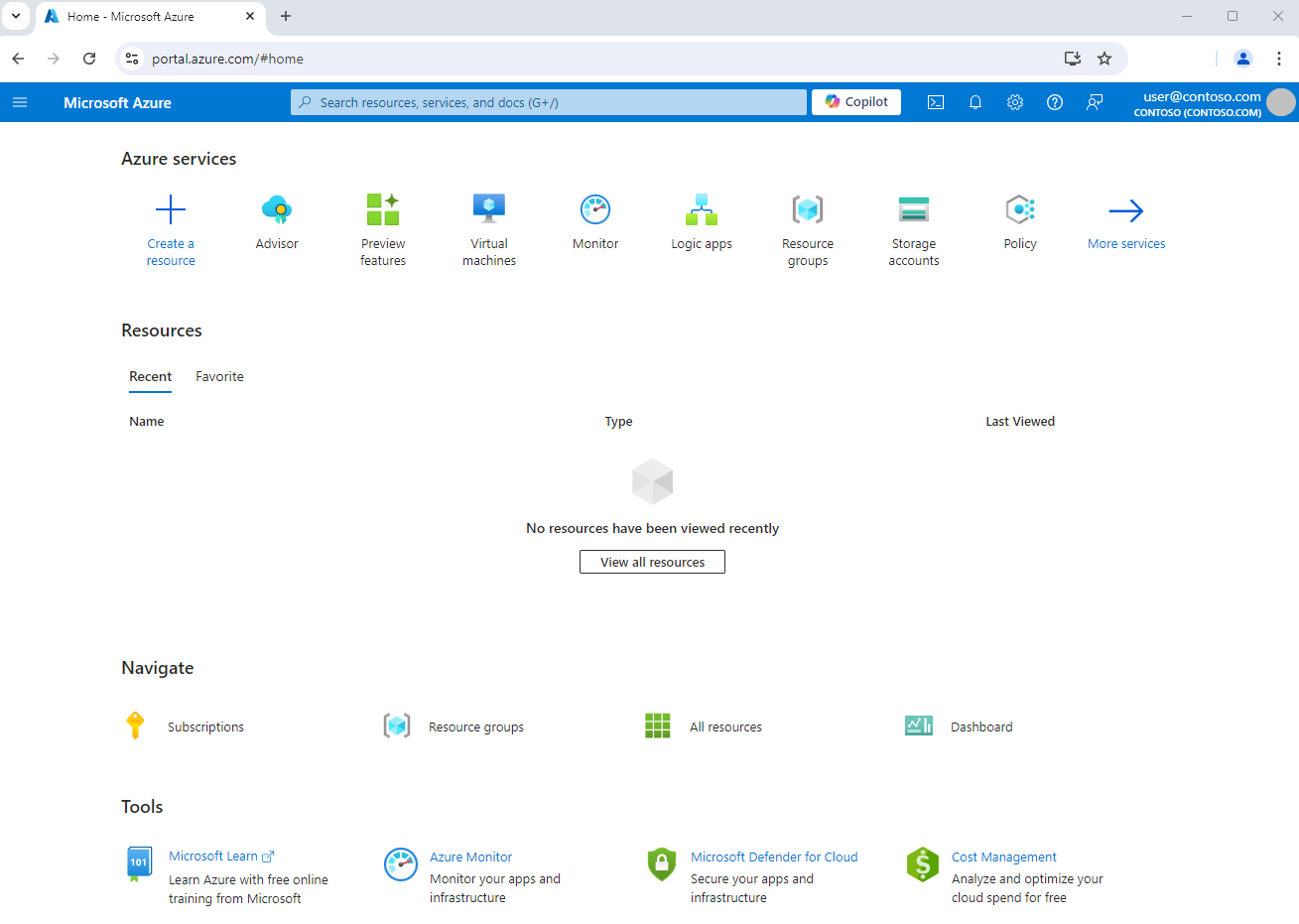Click the browser address bar URL
This screenshot has width=1299, height=924.
pos(227,59)
